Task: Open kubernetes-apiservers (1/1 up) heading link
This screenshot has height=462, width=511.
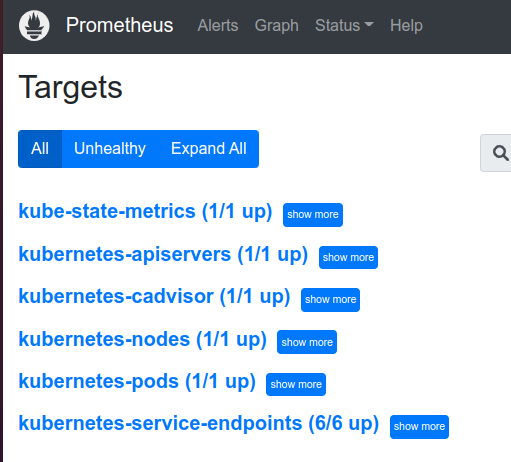Action: [163, 254]
